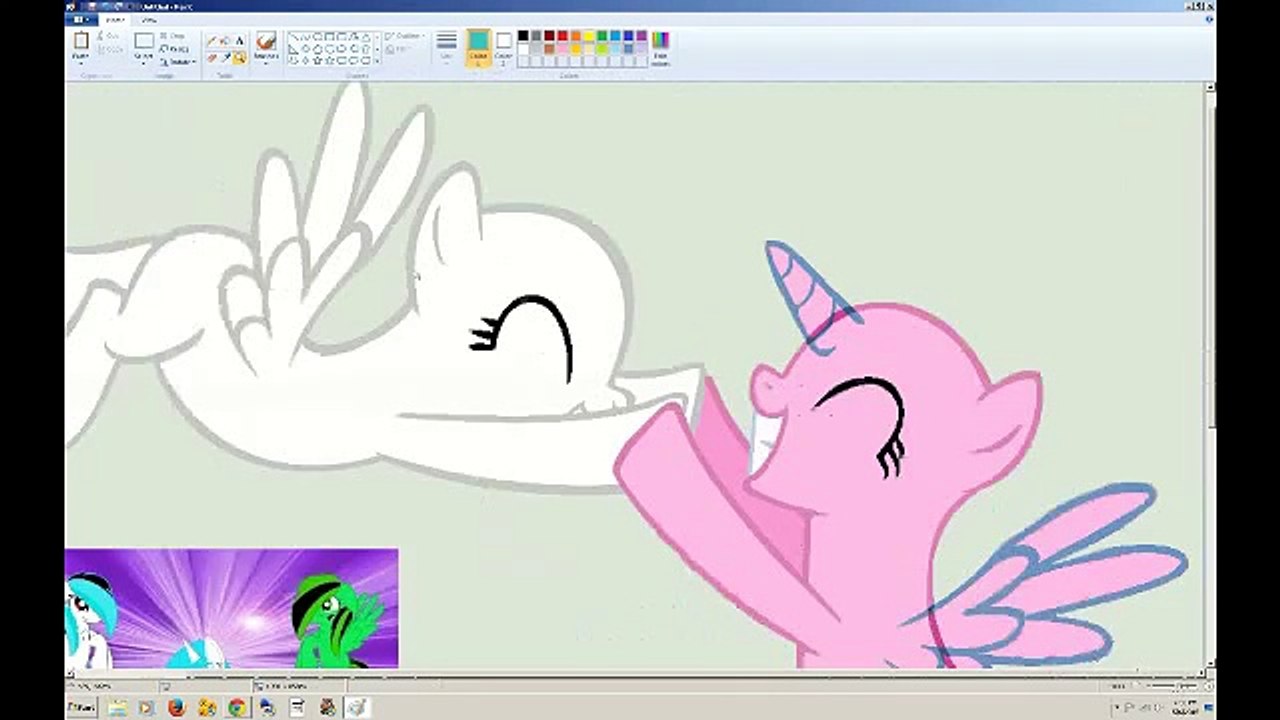This screenshot has width=1280, height=720.
Task: Click the purple reference picture thumbnail
Action: coord(232,608)
